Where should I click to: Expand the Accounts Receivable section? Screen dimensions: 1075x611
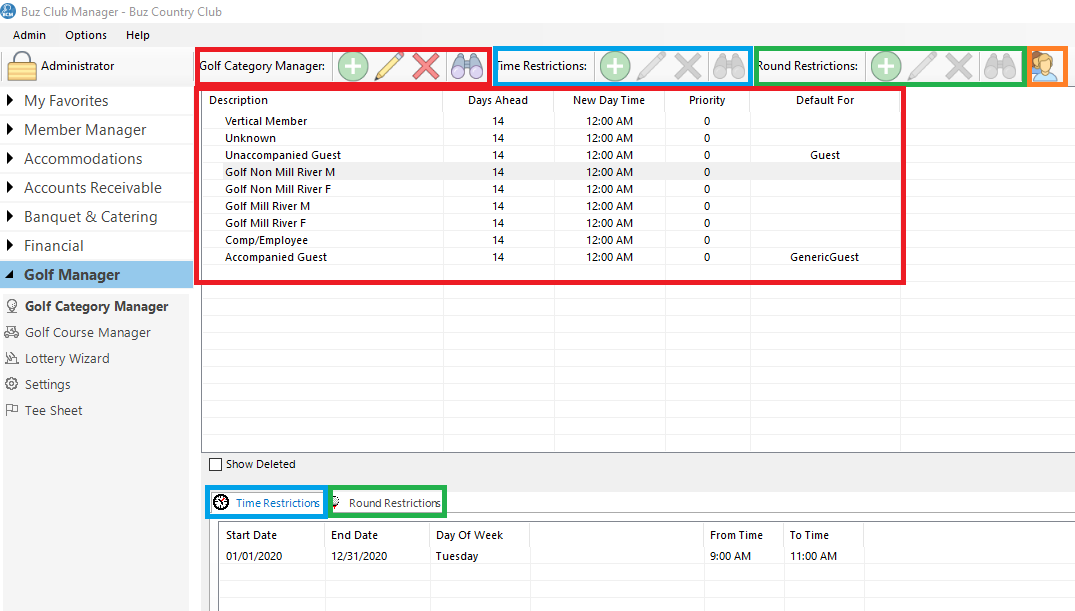coord(92,188)
